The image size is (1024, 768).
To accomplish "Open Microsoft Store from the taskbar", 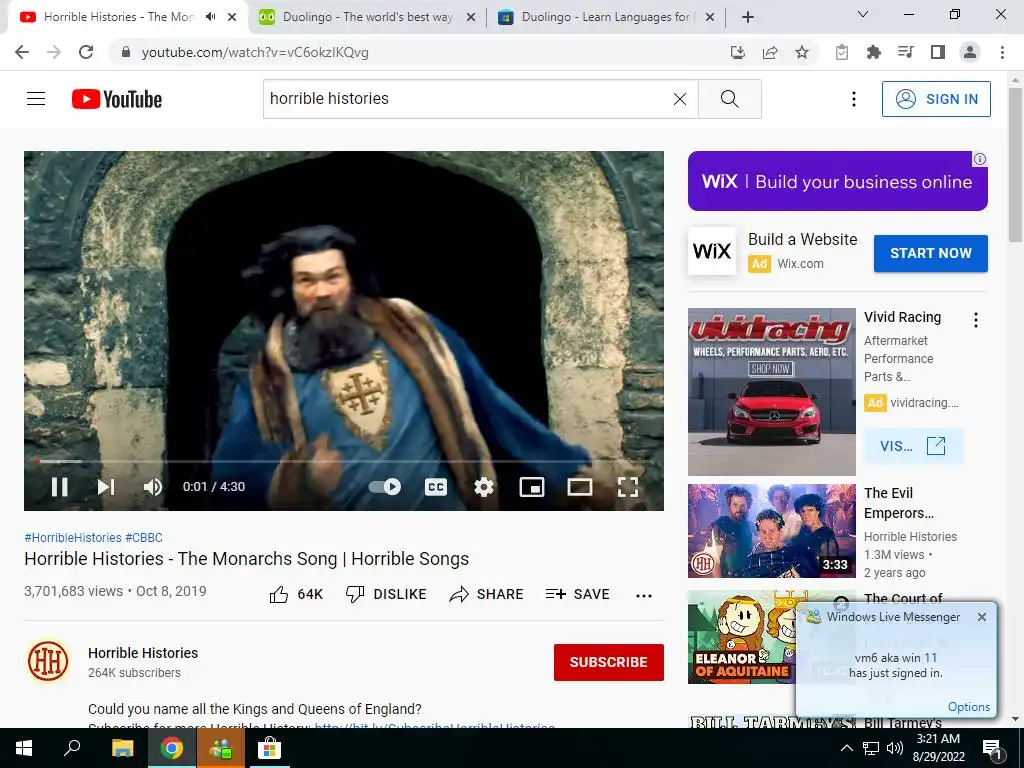I will coord(268,748).
